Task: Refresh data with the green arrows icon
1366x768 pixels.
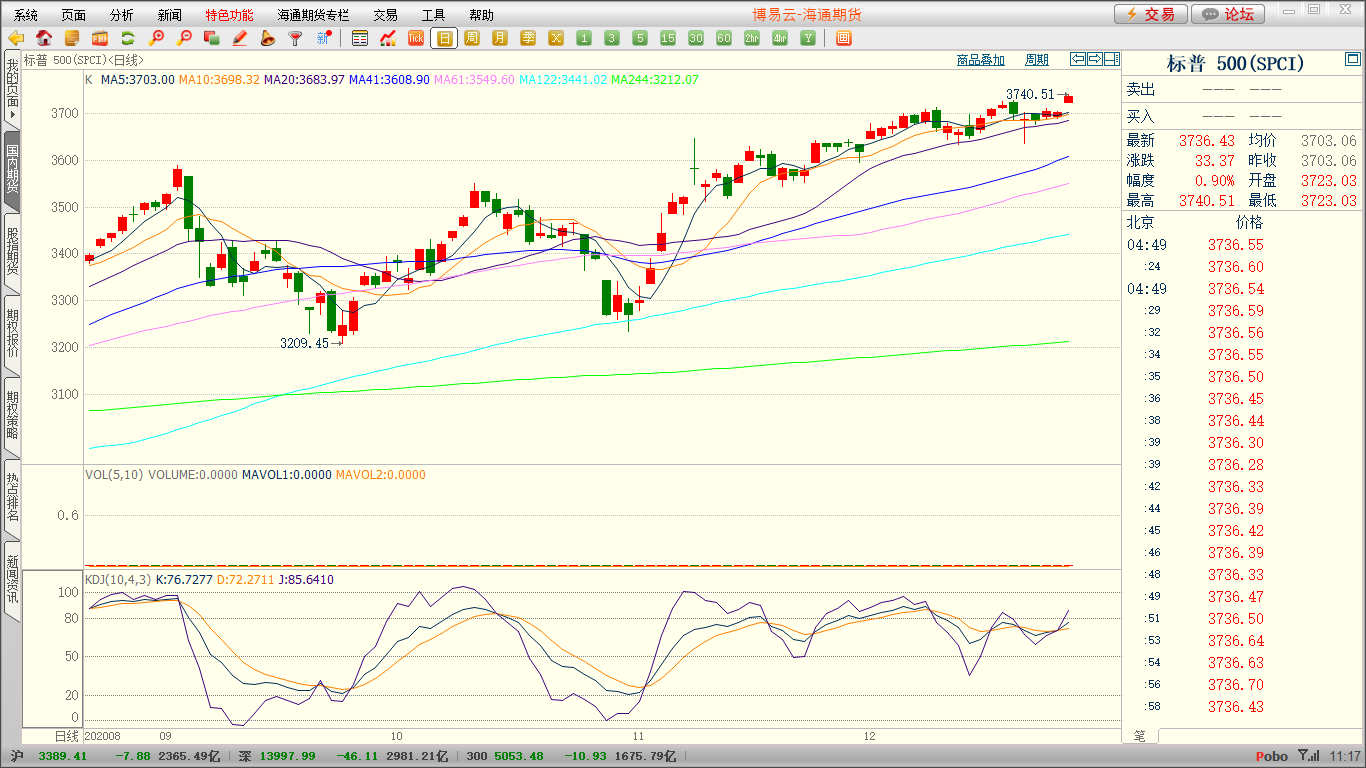Action: [x=128, y=38]
